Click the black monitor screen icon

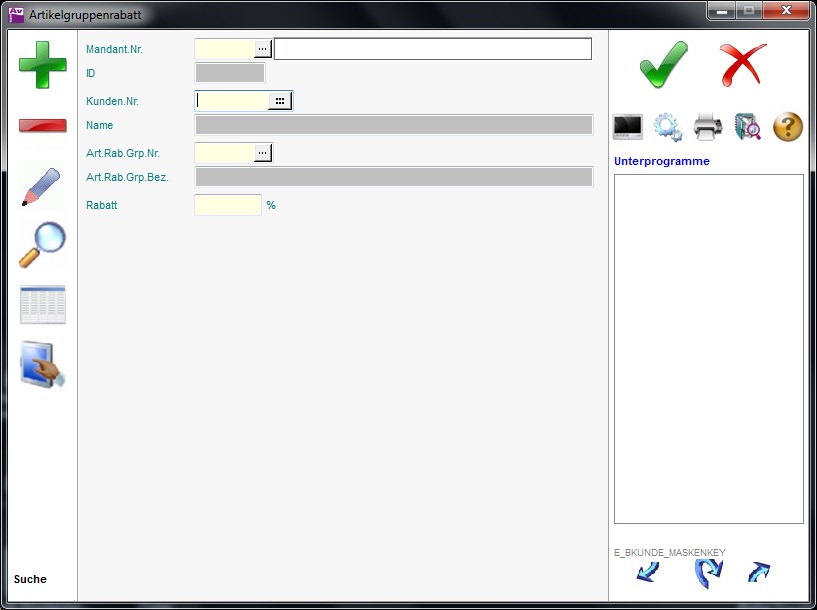click(x=628, y=127)
